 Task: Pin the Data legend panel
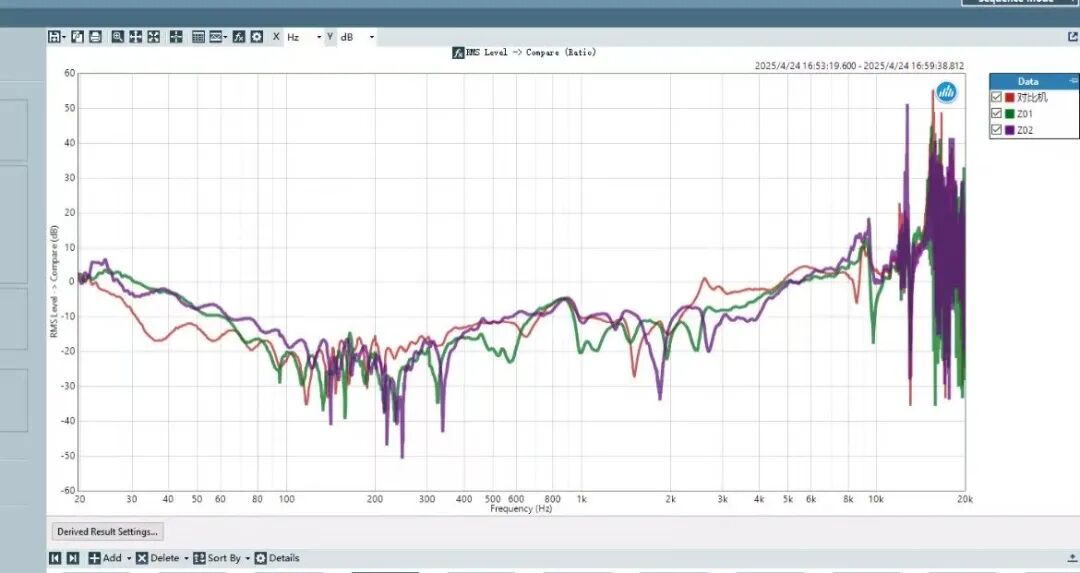(x=1073, y=81)
